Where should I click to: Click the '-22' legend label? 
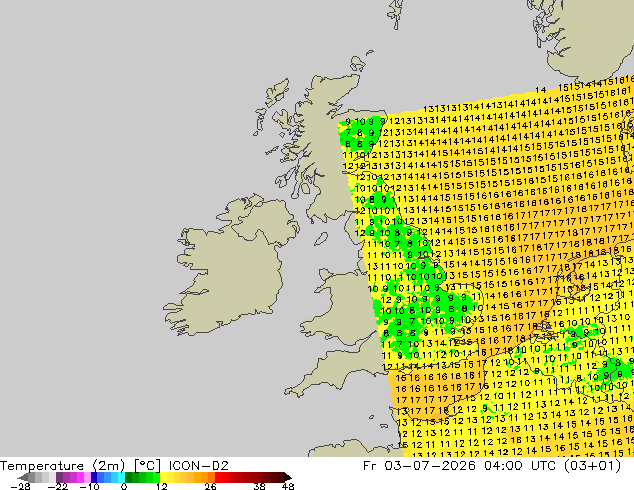coord(58,486)
